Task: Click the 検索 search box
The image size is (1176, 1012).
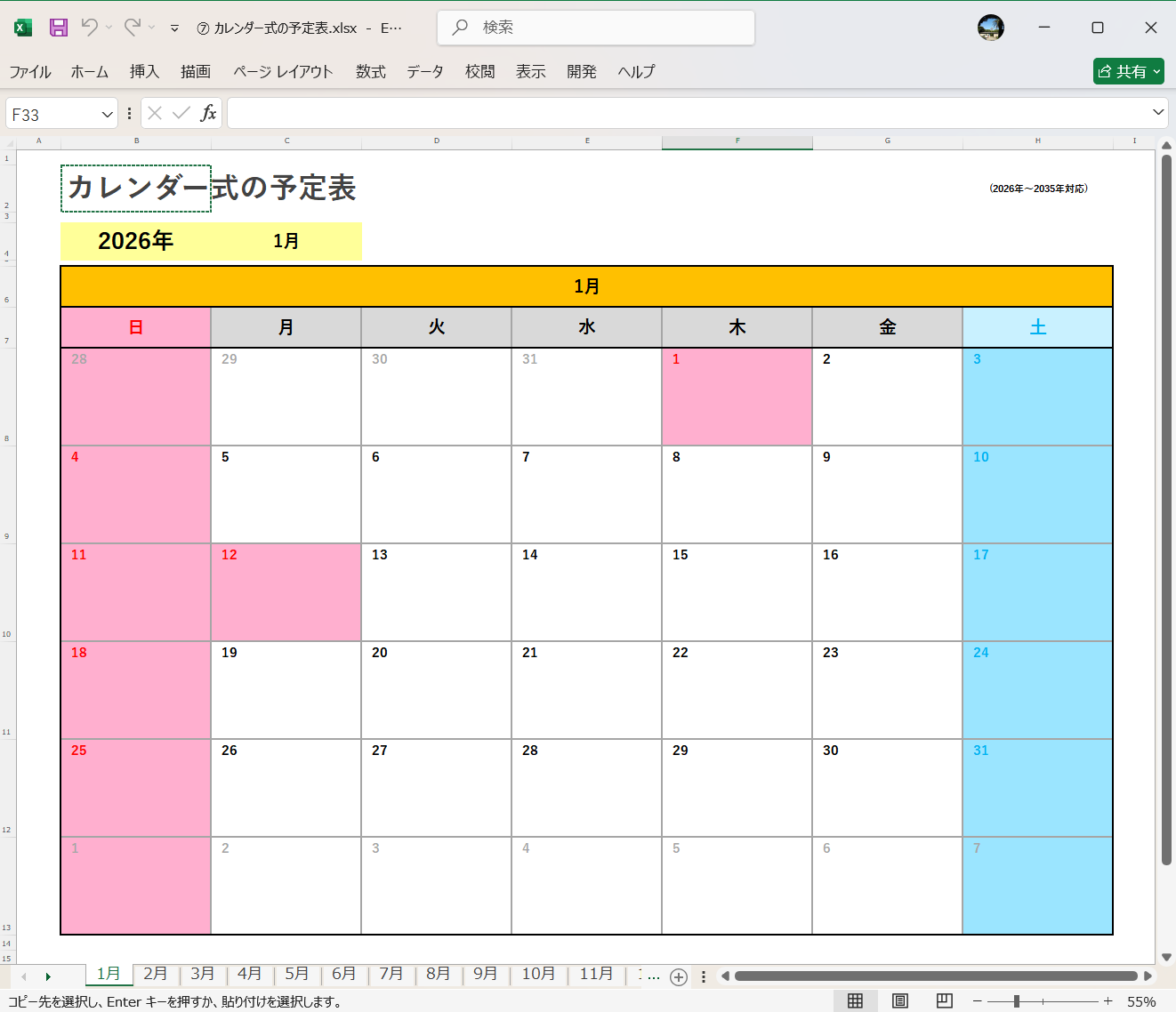Action: pos(594,27)
